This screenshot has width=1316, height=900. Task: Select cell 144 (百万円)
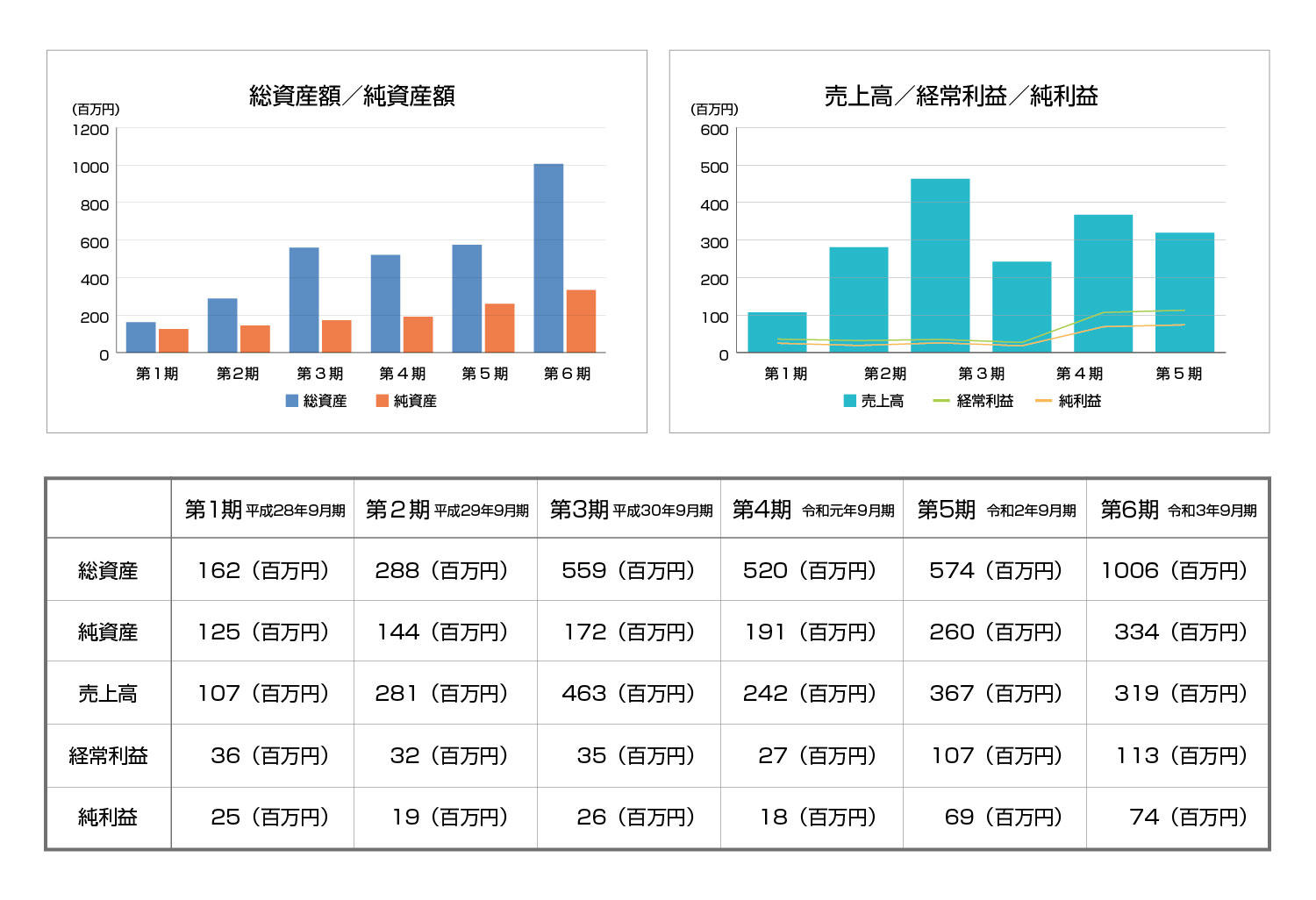tap(447, 632)
